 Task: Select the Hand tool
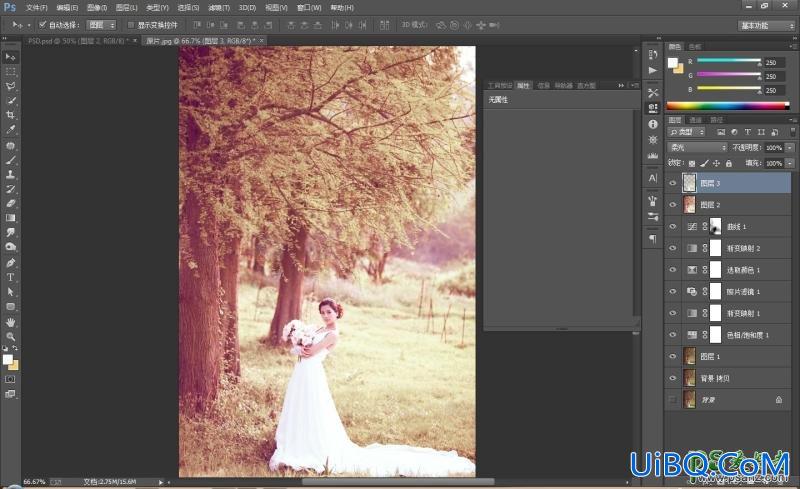click(x=10, y=322)
